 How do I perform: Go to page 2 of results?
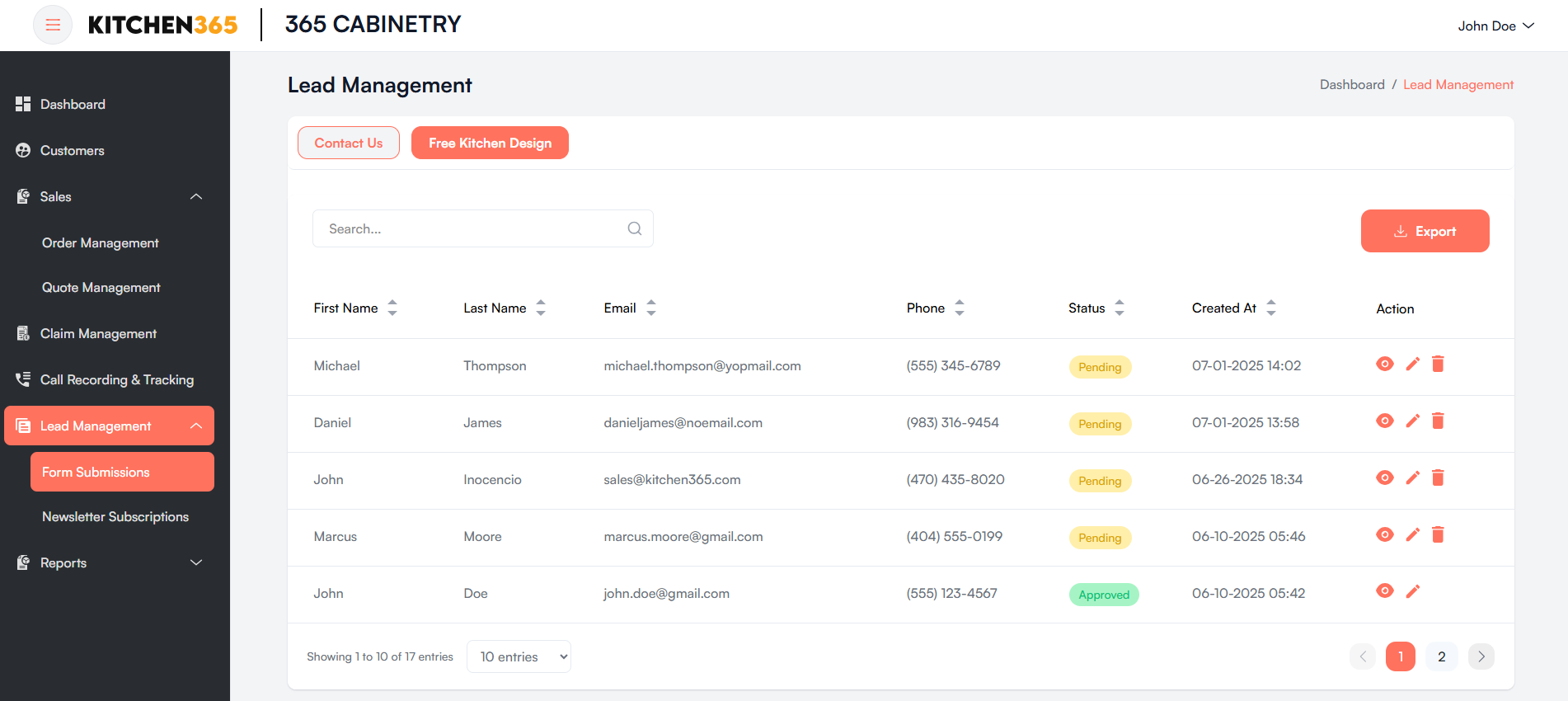(x=1441, y=656)
